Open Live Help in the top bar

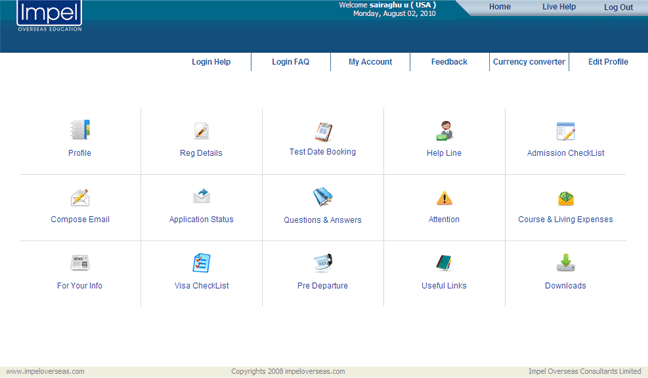[x=559, y=7]
